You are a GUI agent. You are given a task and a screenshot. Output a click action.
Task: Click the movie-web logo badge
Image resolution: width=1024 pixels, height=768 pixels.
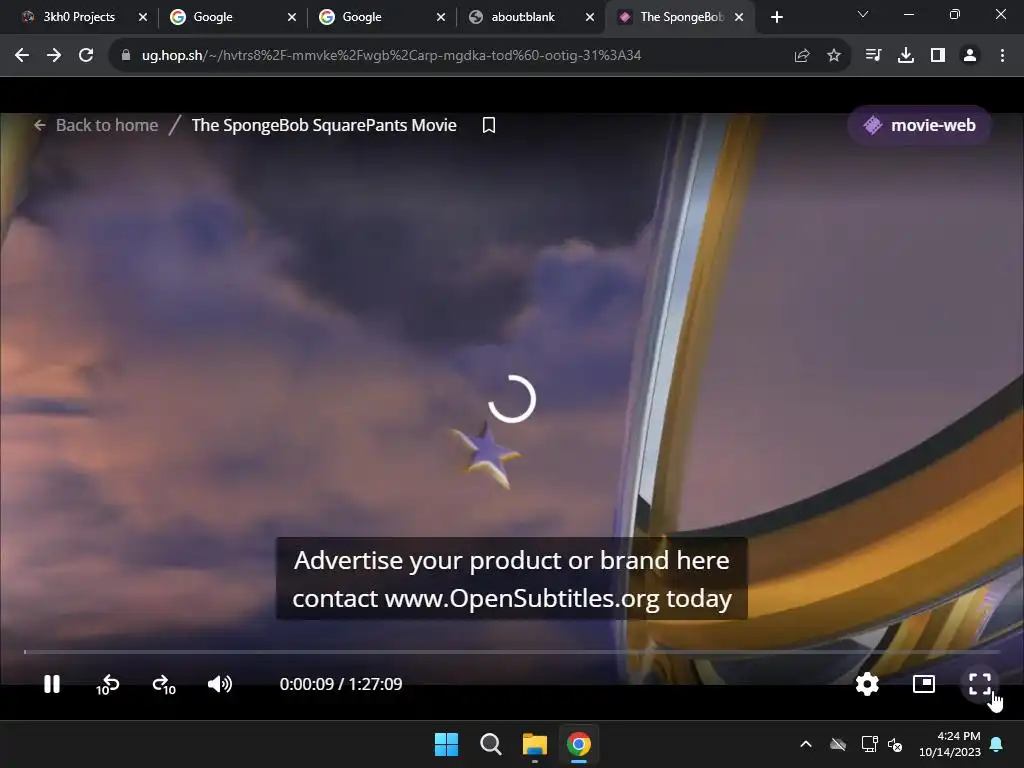919,125
